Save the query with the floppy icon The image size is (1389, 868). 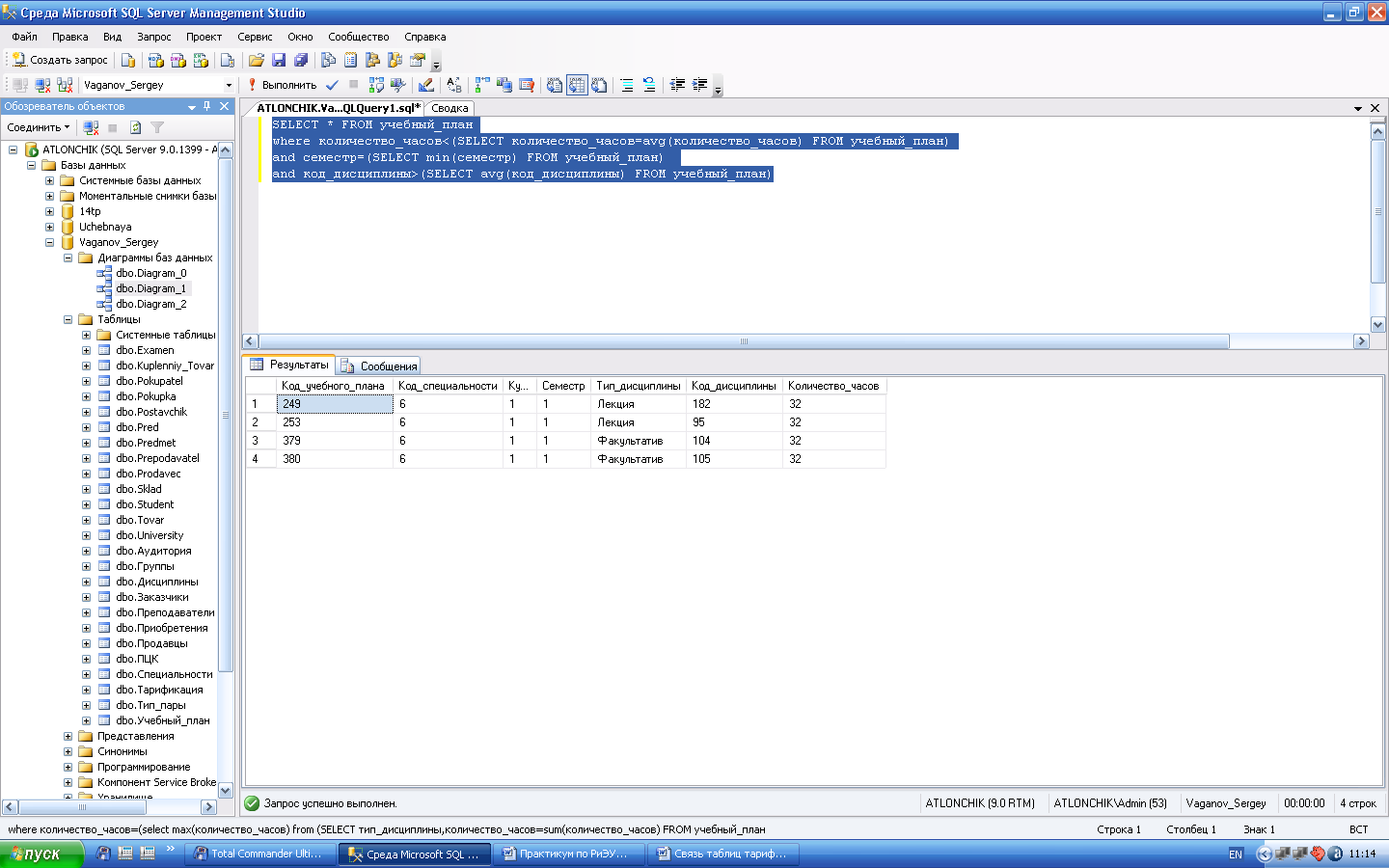click(279, 60)
